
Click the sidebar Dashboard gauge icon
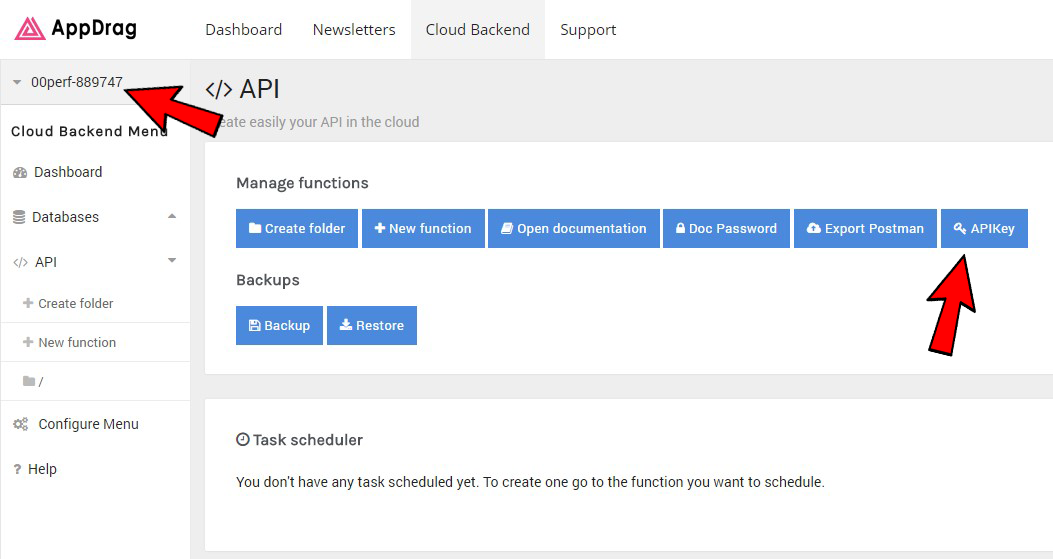(x=20, y=173)
